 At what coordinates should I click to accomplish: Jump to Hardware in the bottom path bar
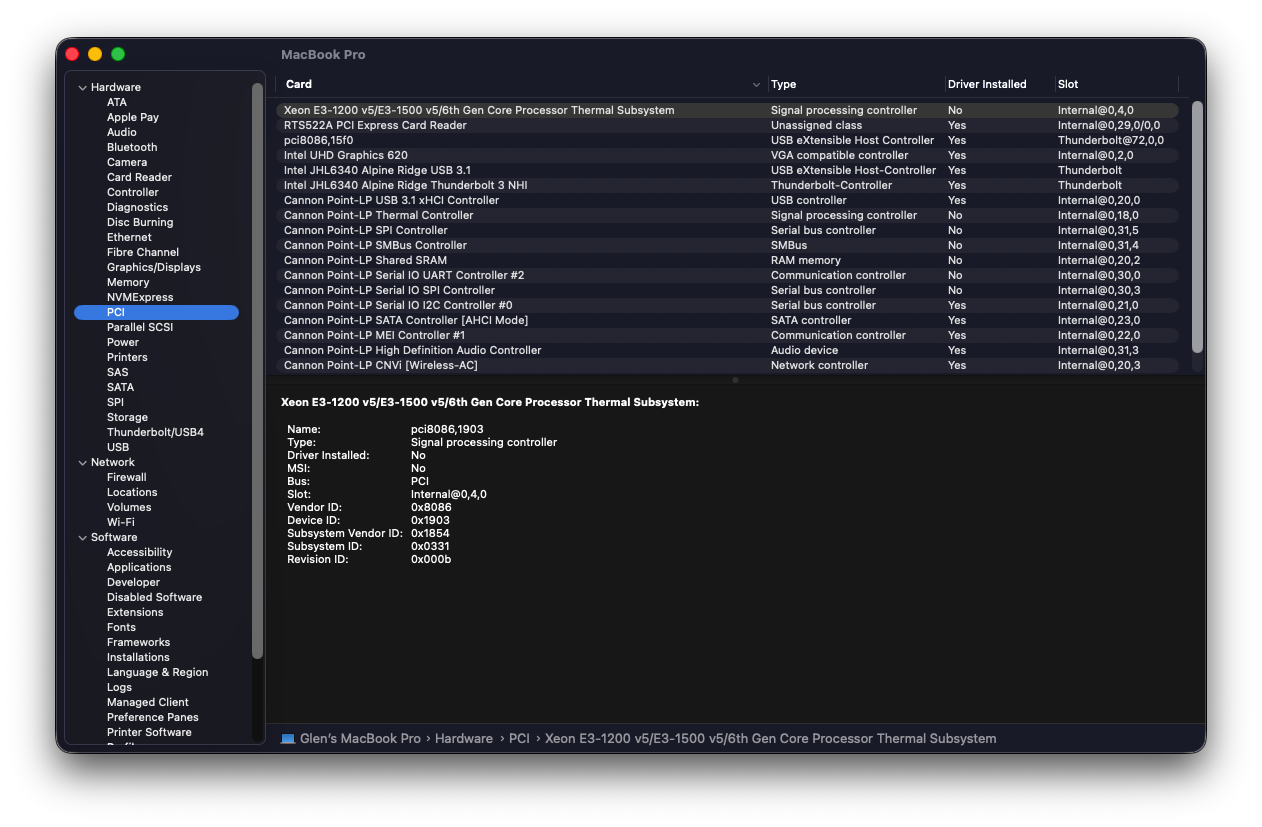coord(464,739)
